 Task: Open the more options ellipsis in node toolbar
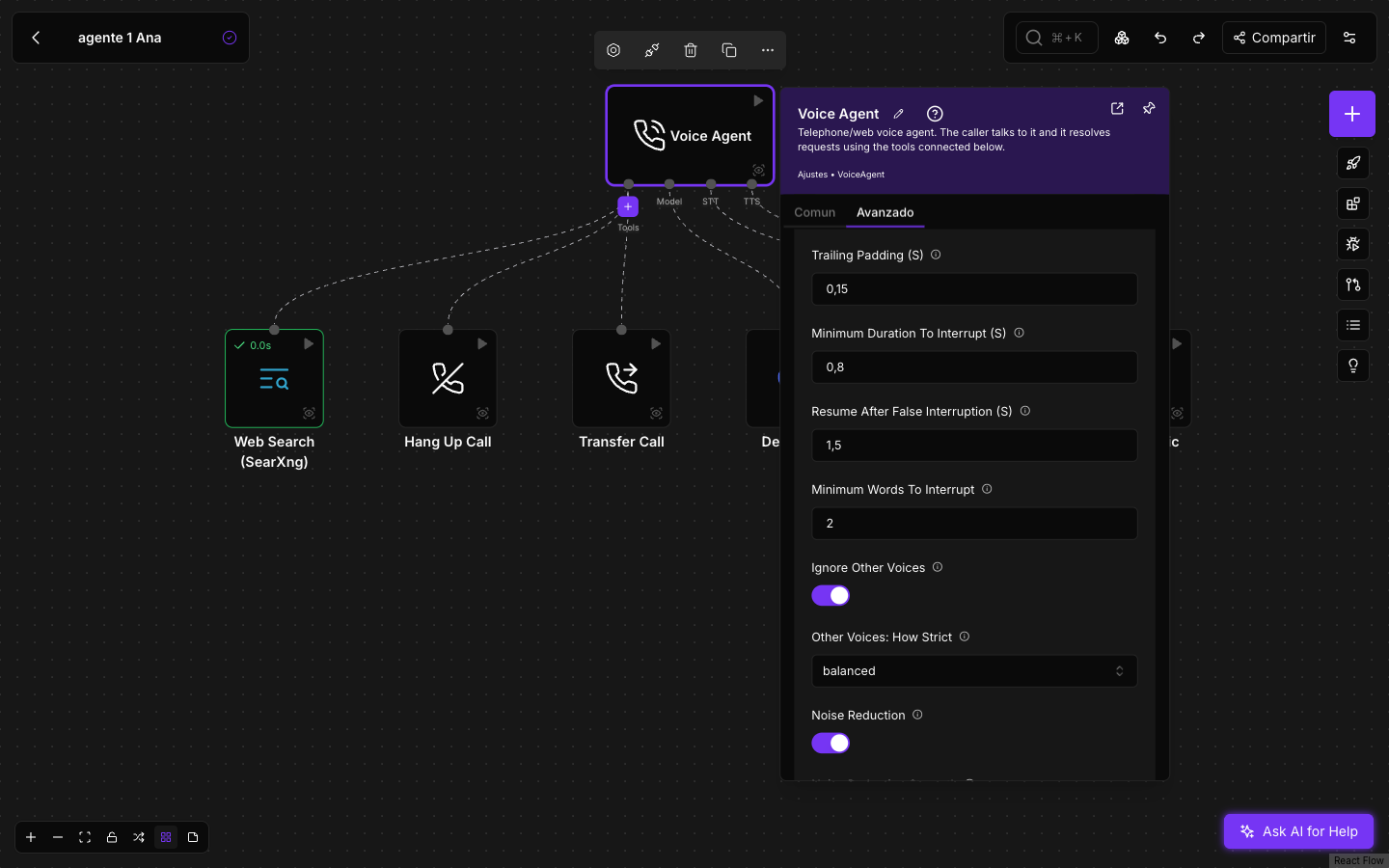(768, 50)
